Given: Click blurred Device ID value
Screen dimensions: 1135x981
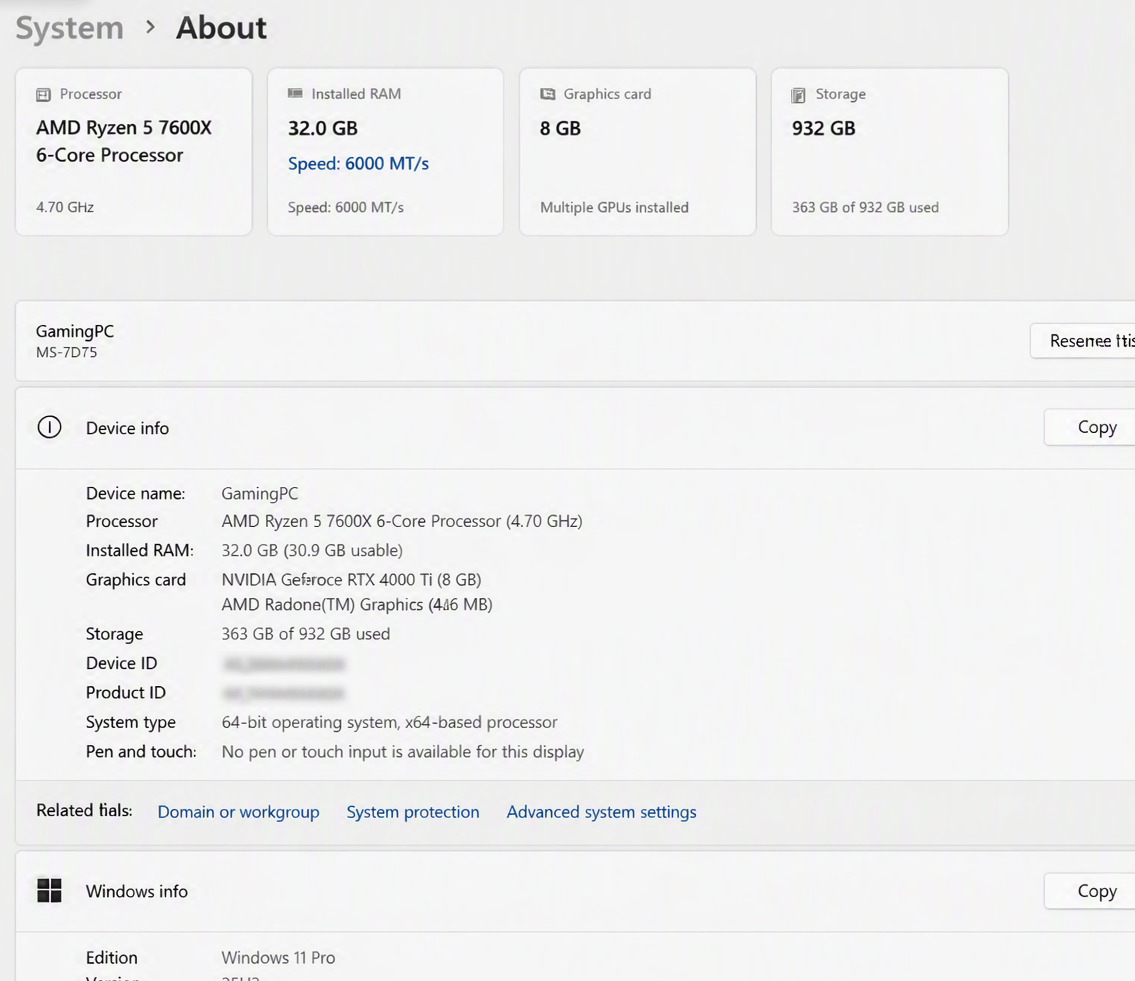Looking at the screenshot, I should [284, 664].
